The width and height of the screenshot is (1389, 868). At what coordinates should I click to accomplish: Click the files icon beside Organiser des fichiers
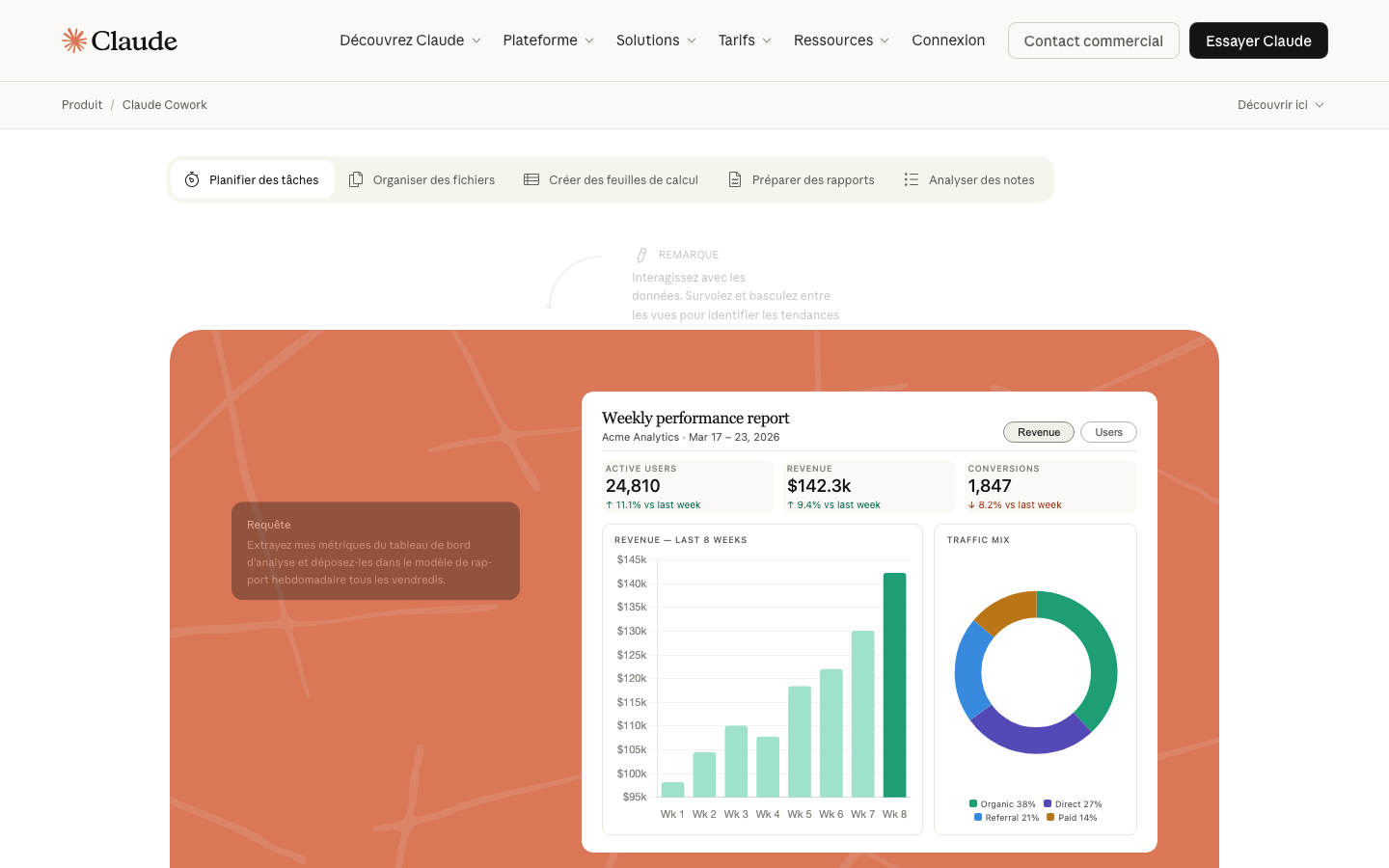[x=356, y=179]
